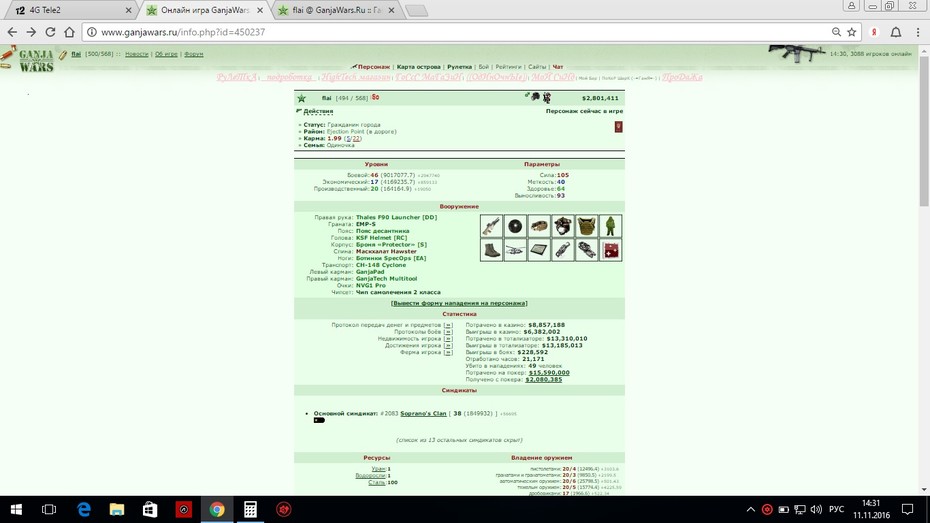Open 'Чат' in the game menu

click(x=558, y=67)
